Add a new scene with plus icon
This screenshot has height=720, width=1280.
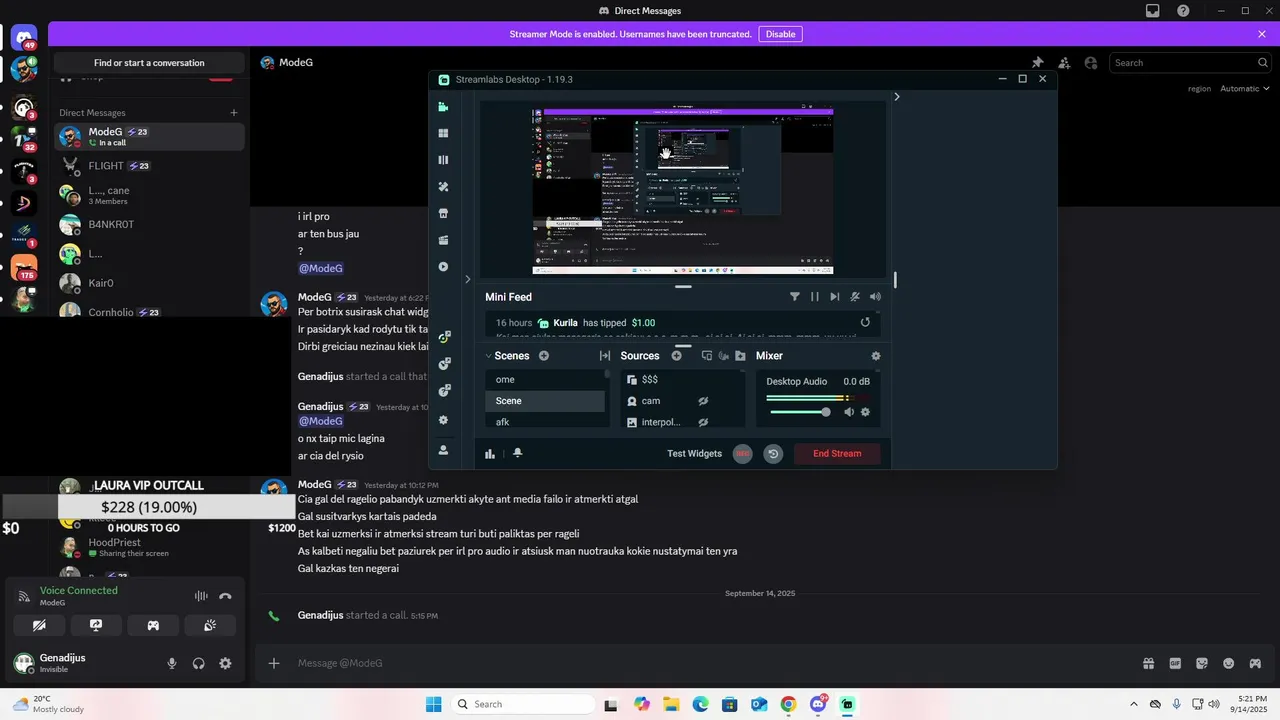(x=544, y=356)
